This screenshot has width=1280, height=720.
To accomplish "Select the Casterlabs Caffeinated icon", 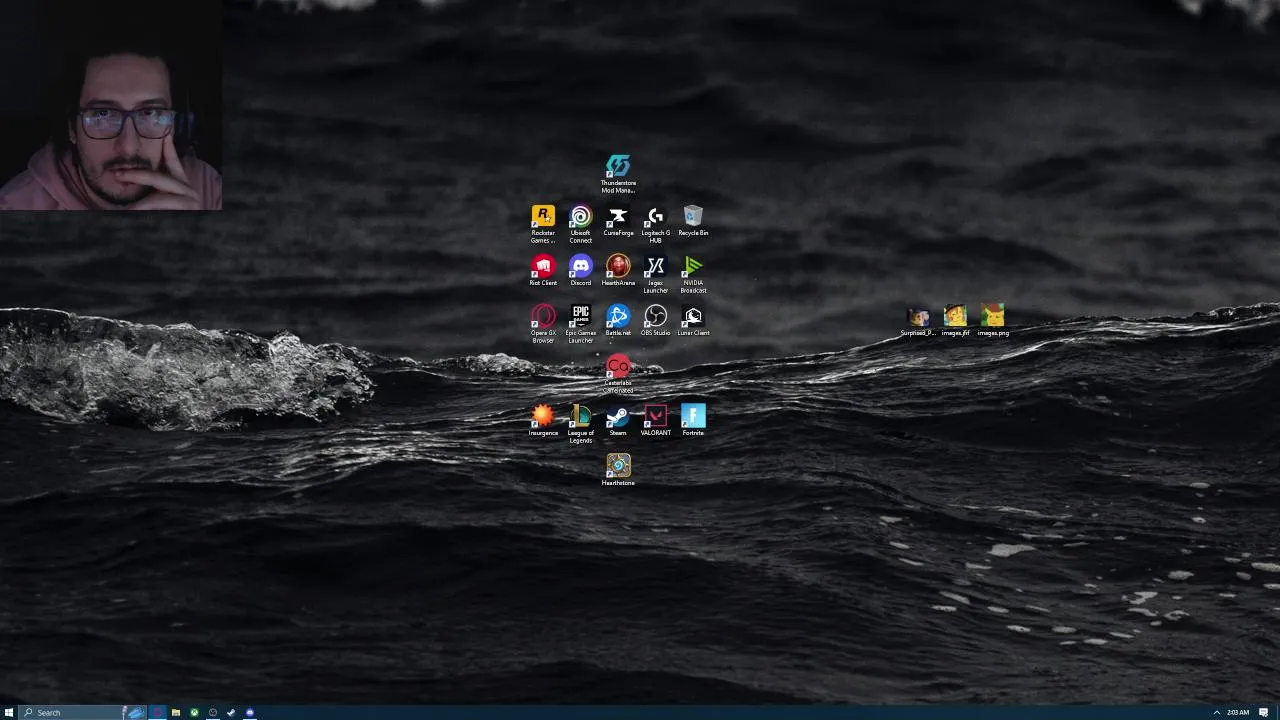I will coord(618,374).
